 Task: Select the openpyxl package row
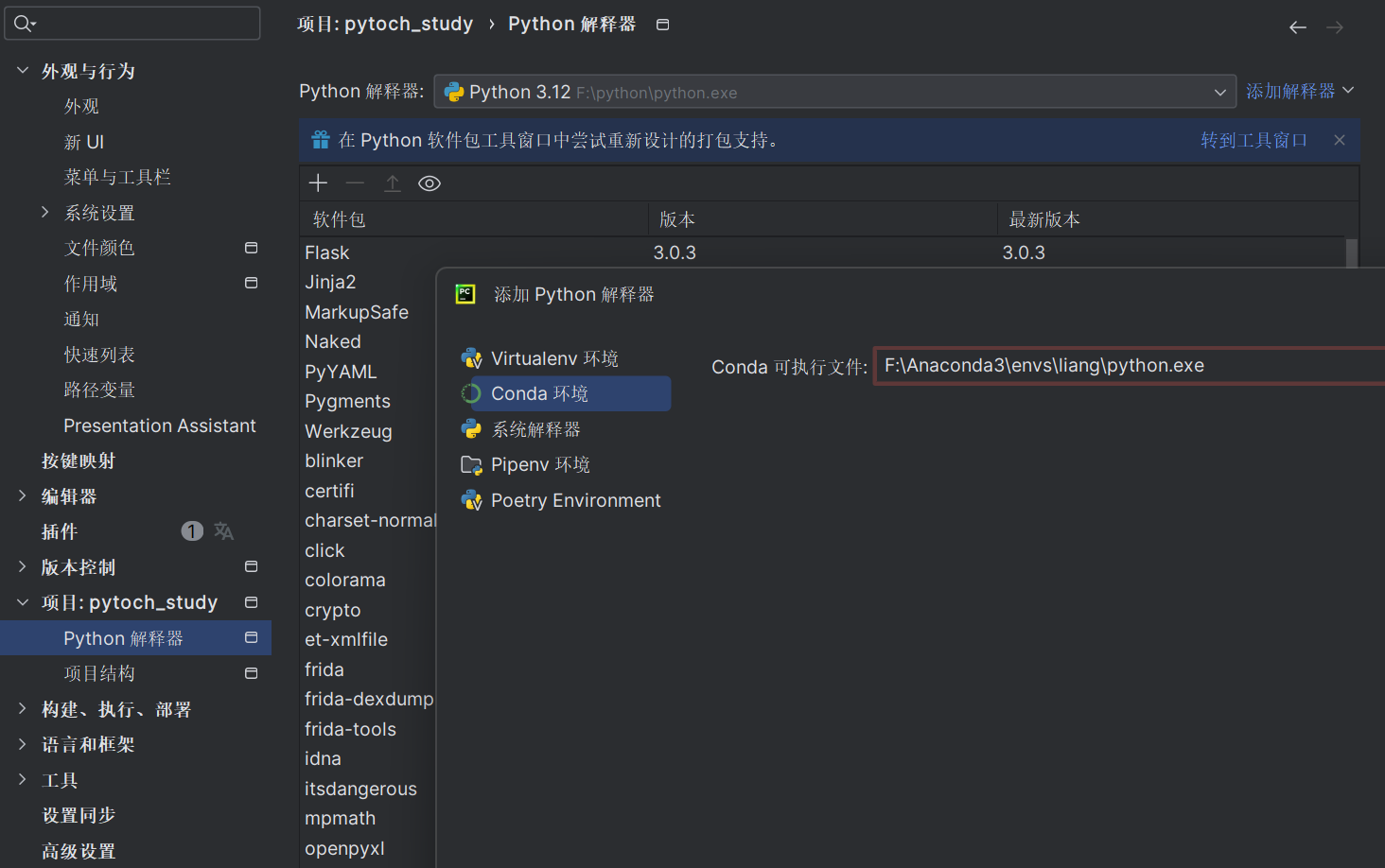tap(368, 848)
